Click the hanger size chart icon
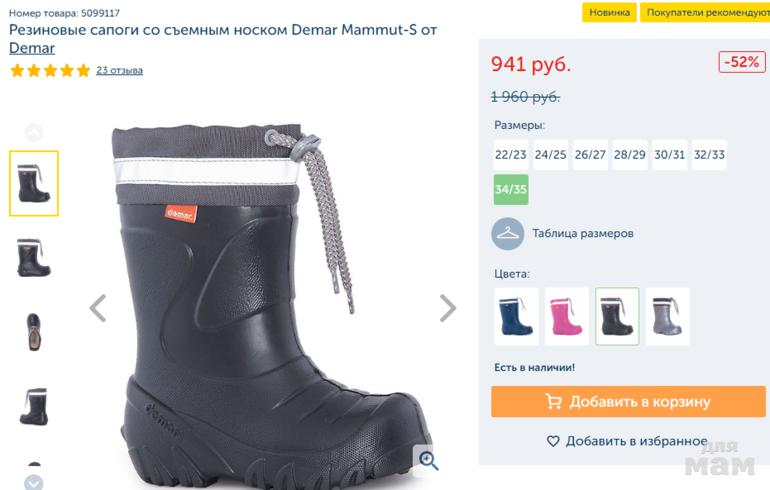Image resolution: width=770 pixels, height=490 pixels. click(x=508, y=233)
